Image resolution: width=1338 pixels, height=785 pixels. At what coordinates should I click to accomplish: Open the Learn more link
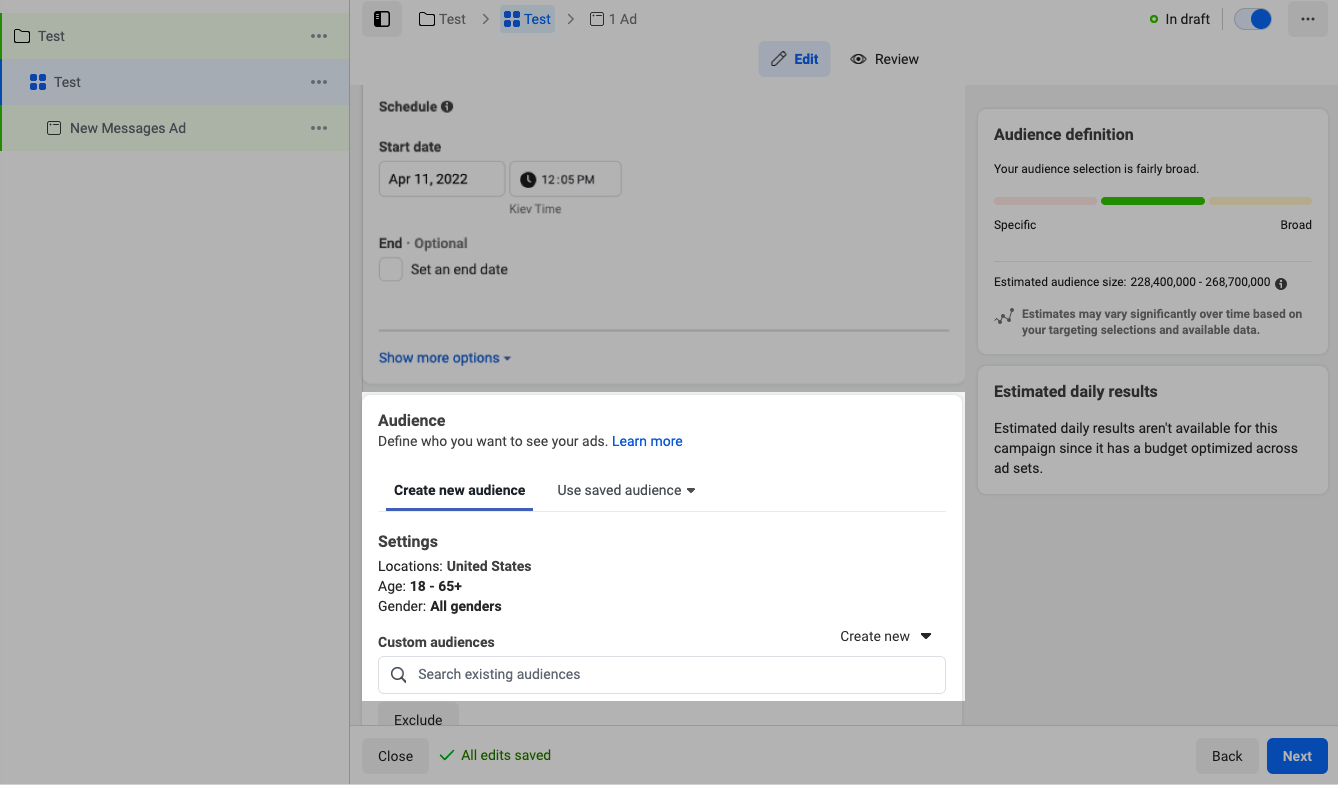pyautogui.click(x=647, y=441)
